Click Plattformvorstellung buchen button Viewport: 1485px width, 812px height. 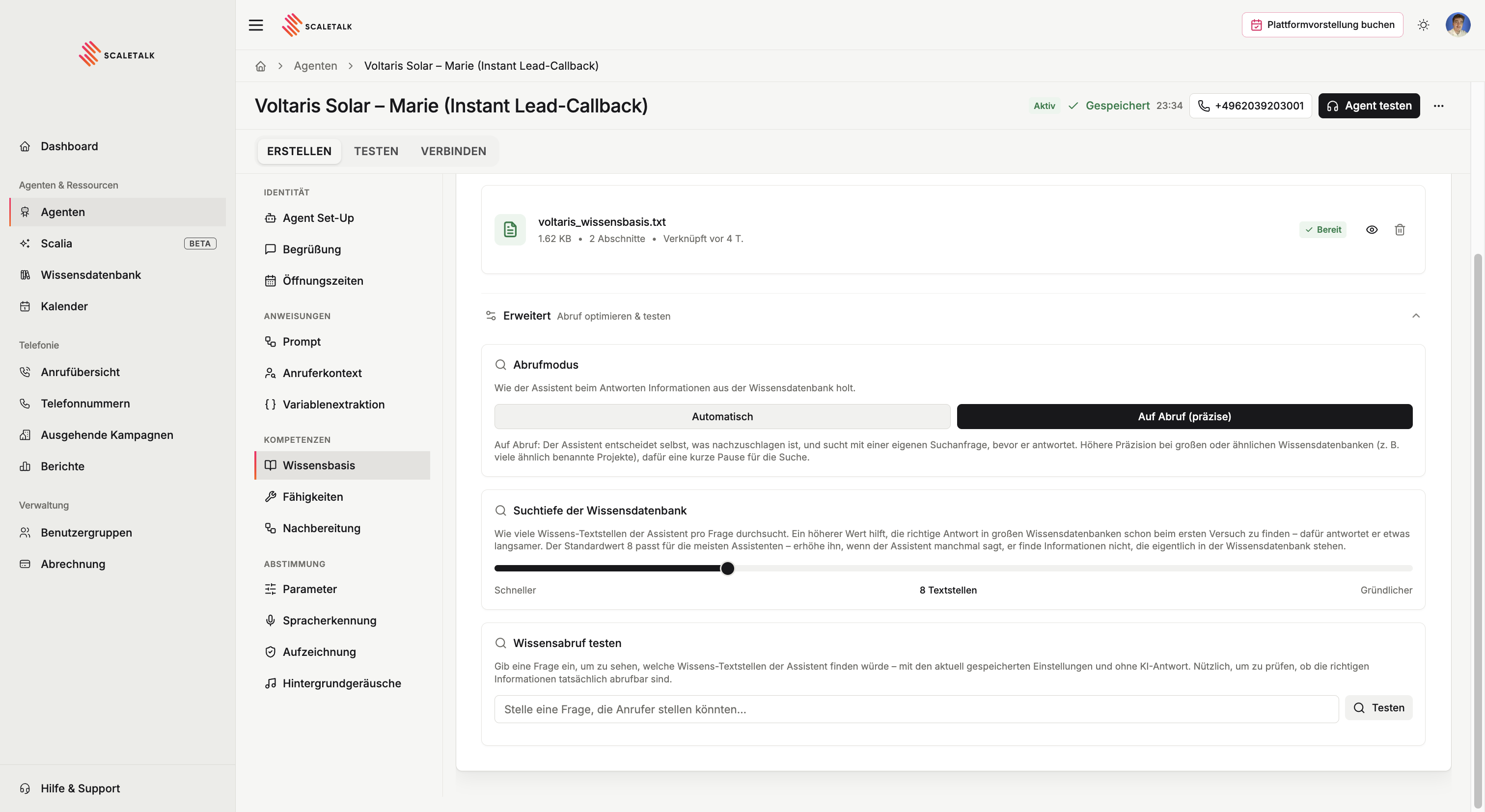1322,25
